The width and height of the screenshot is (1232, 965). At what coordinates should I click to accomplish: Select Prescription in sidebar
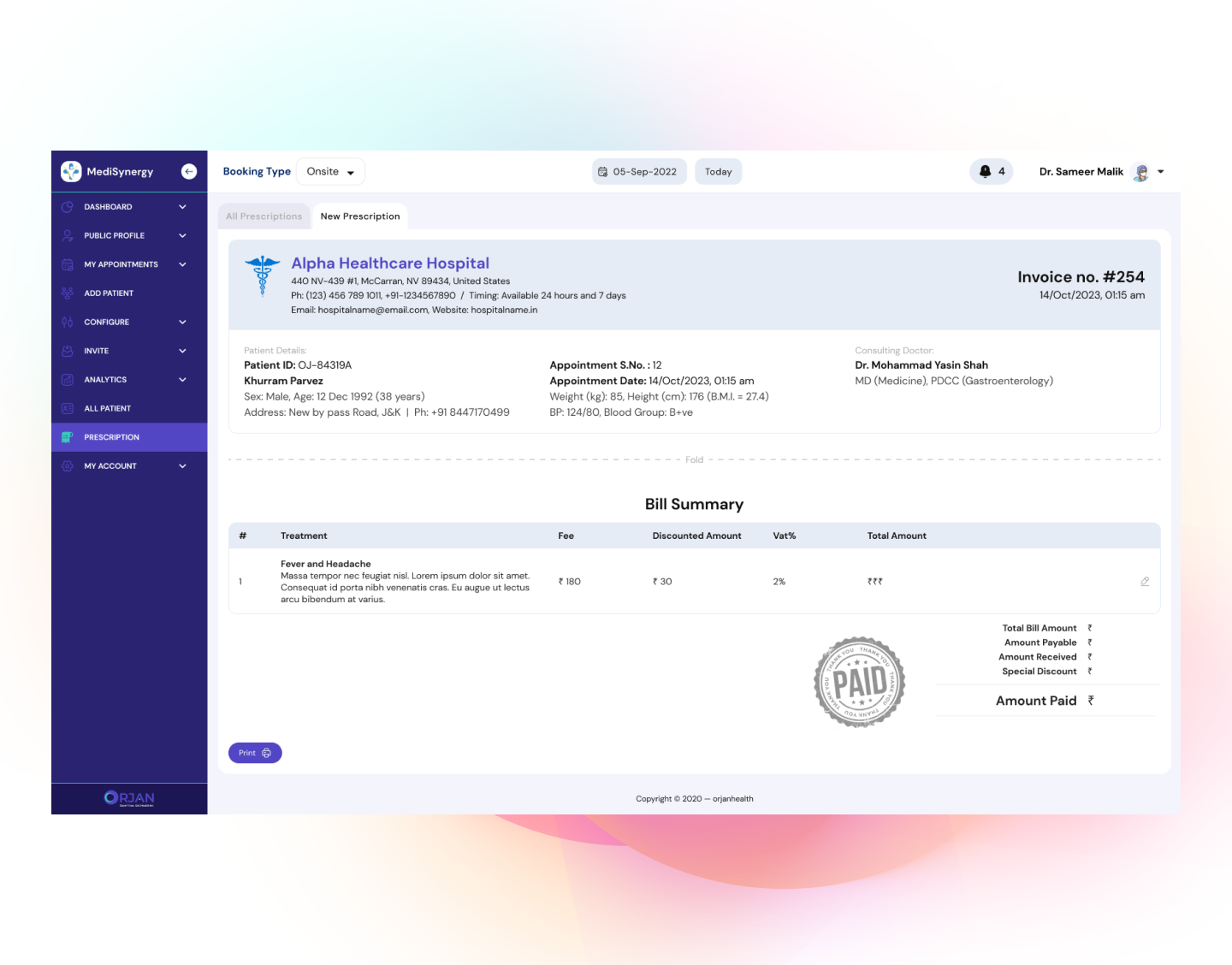click(x=129, y=437)
